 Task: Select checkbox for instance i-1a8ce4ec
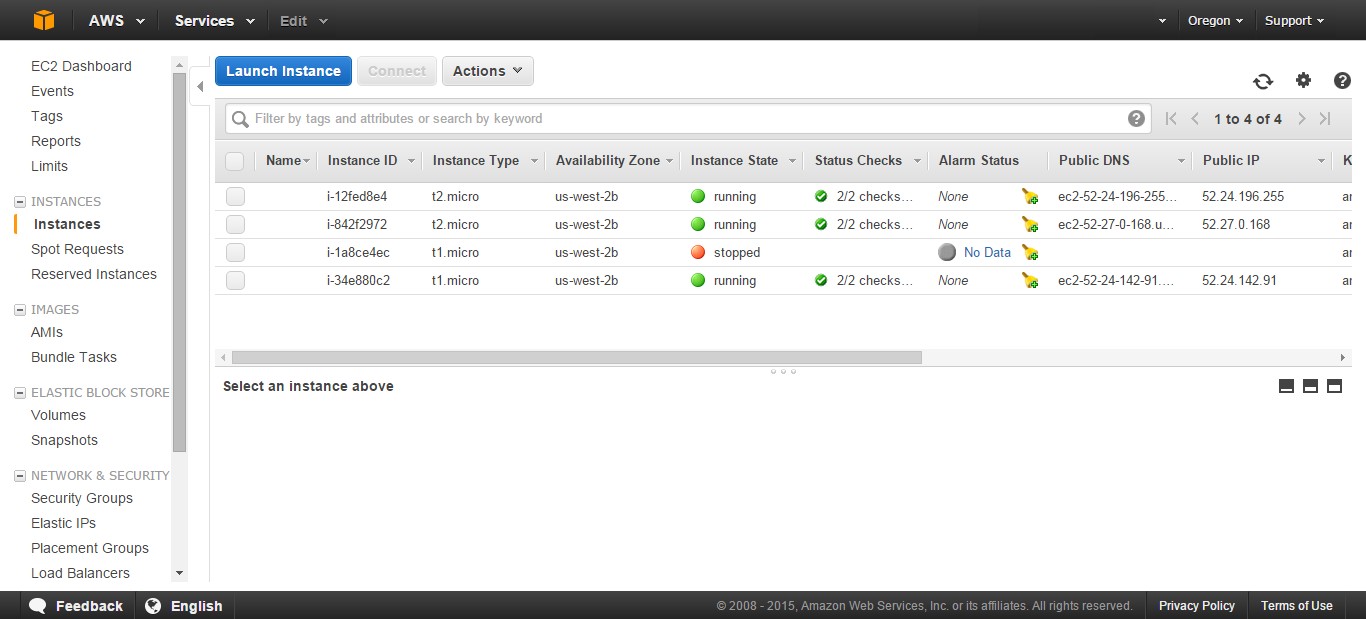235,253
